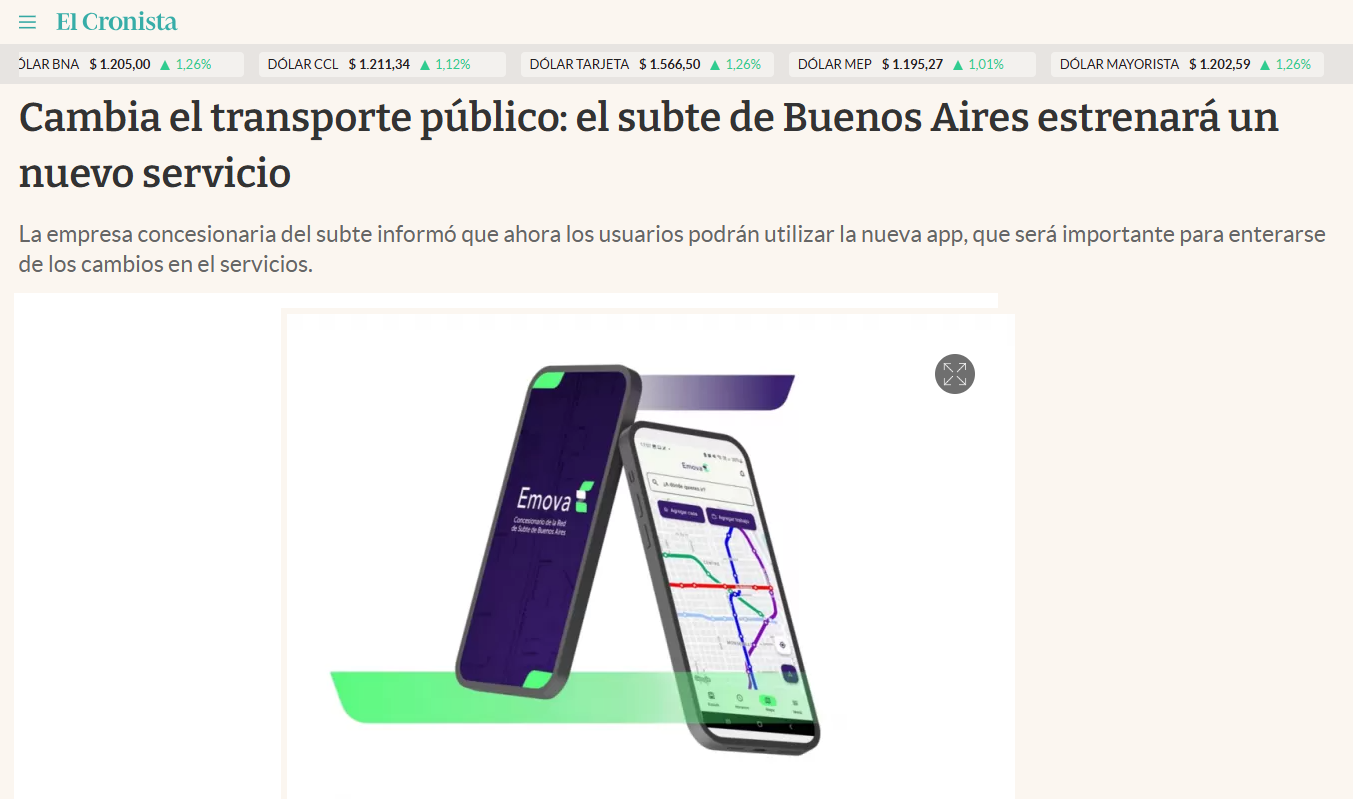This screenshot has width=1353, height=799.
Task: Open the DÓLAR CCL quote label
Action: pyautogui.click(x=303, y=64)
